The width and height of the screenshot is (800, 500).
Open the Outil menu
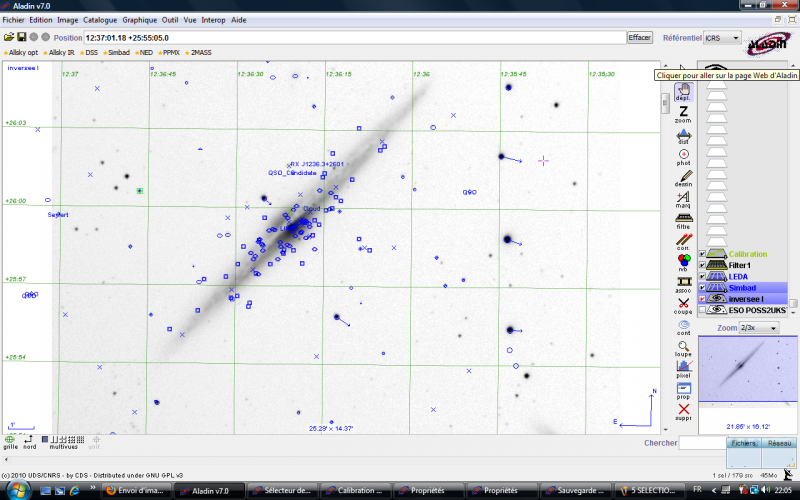point(170,20)
